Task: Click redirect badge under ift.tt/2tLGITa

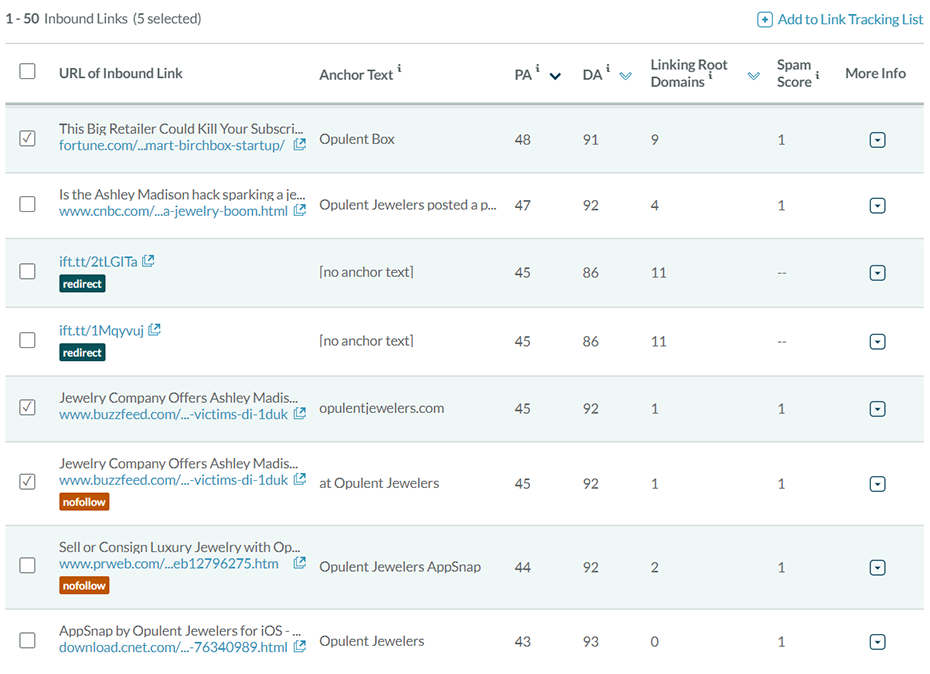Action: 82,284
